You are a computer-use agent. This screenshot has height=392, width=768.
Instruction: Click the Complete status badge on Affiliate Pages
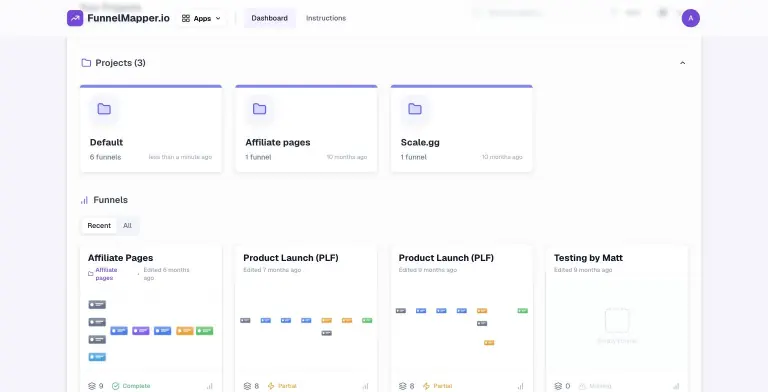[x=131, y=386]
